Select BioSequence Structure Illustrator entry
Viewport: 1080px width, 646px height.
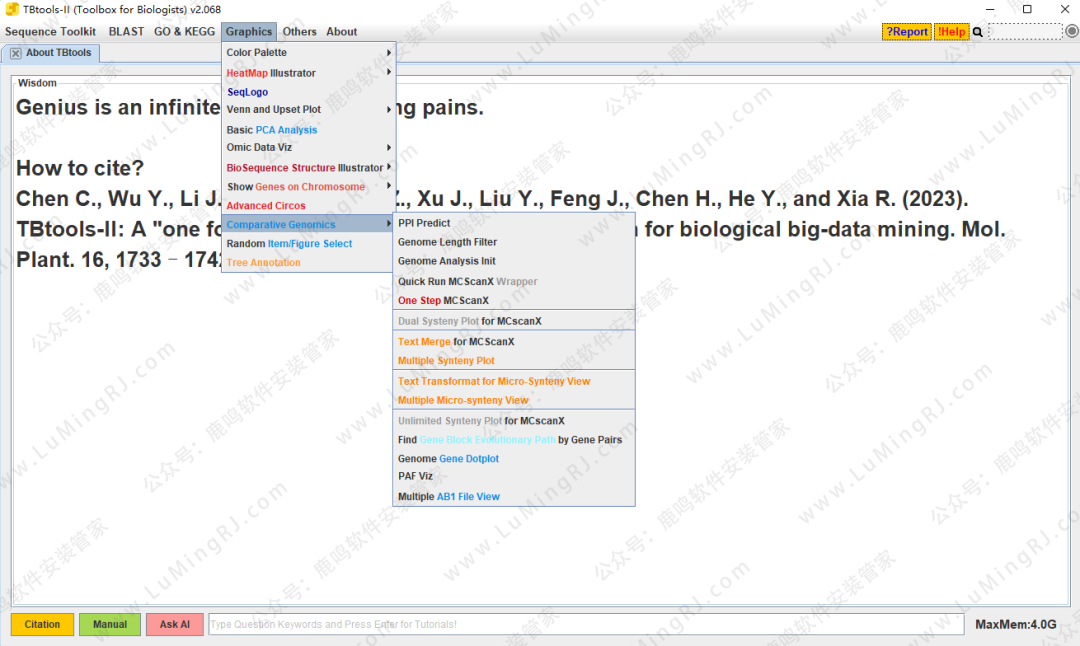tap(308, 167)
